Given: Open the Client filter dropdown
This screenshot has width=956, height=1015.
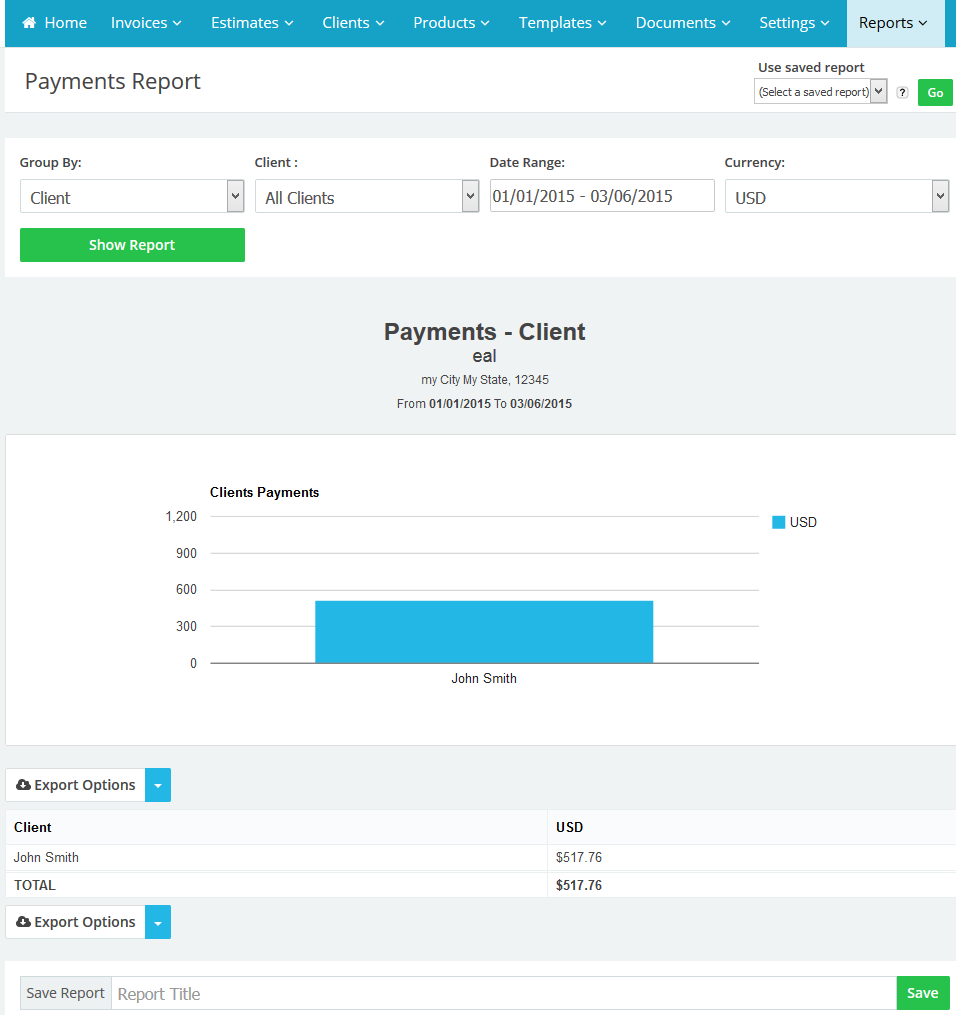Looking at the screenshot, I should (x=367, y=197).
